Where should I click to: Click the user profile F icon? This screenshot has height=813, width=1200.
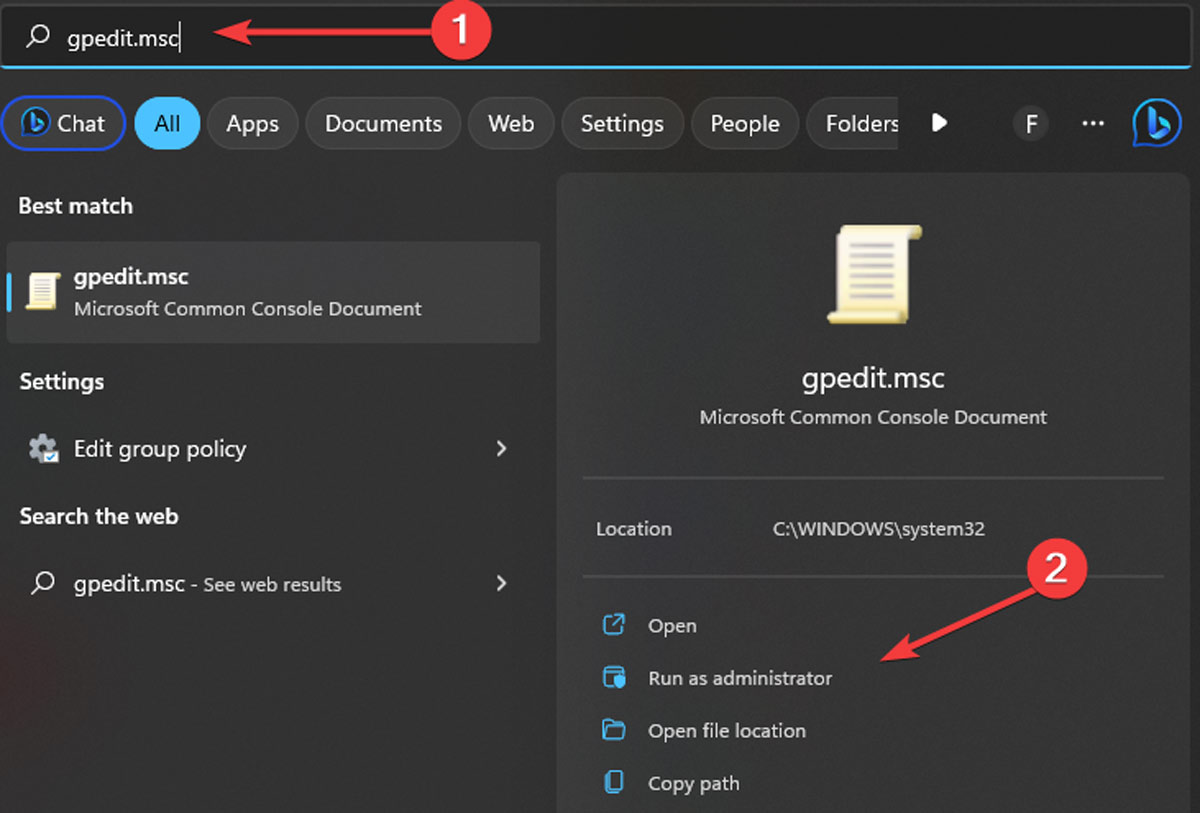tap(1030, 123)
